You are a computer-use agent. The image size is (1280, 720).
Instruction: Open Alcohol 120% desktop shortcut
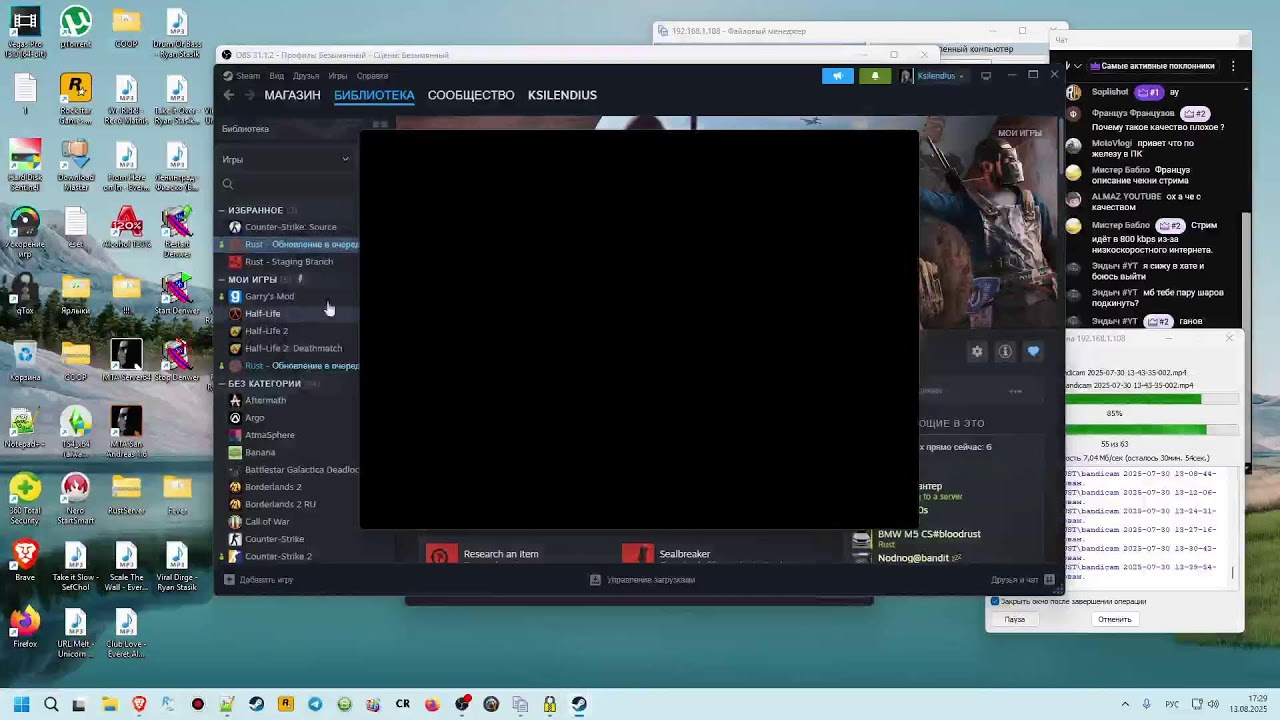(126, 229)
